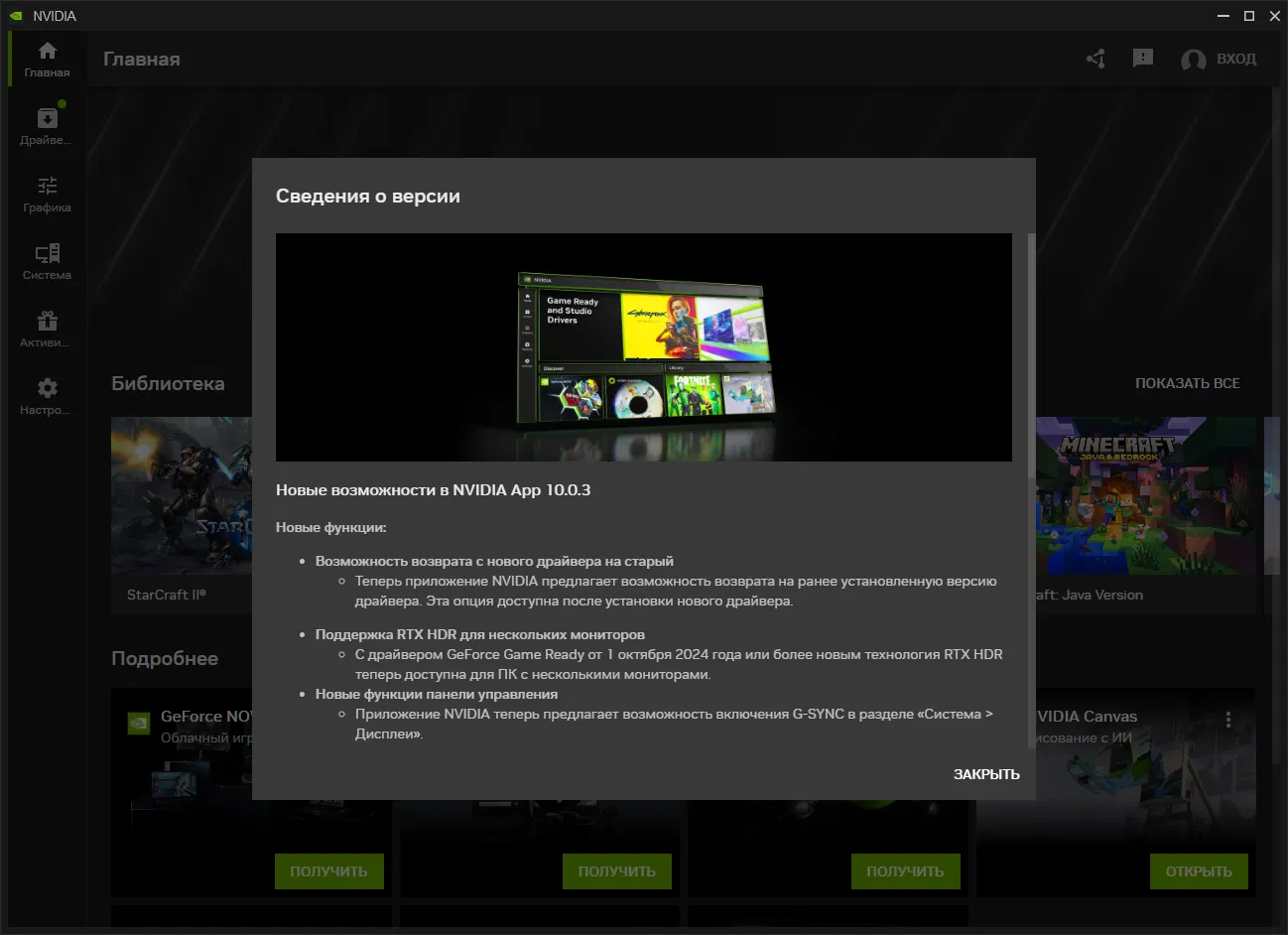
Task: Click the GeForce NOW logo icon
Action: [139, 723]
